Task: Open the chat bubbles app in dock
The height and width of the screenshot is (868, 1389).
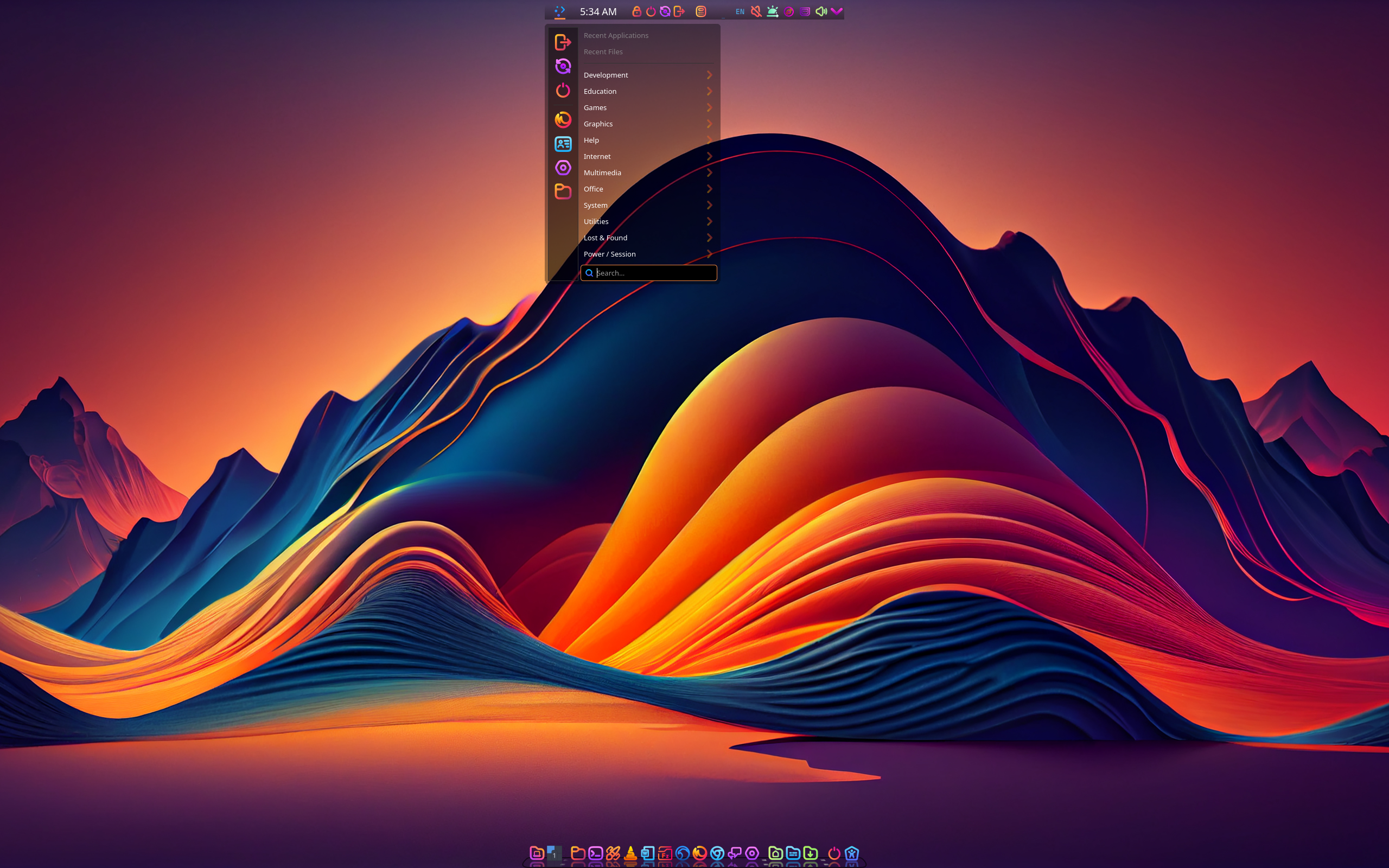Action: [735, 853]
